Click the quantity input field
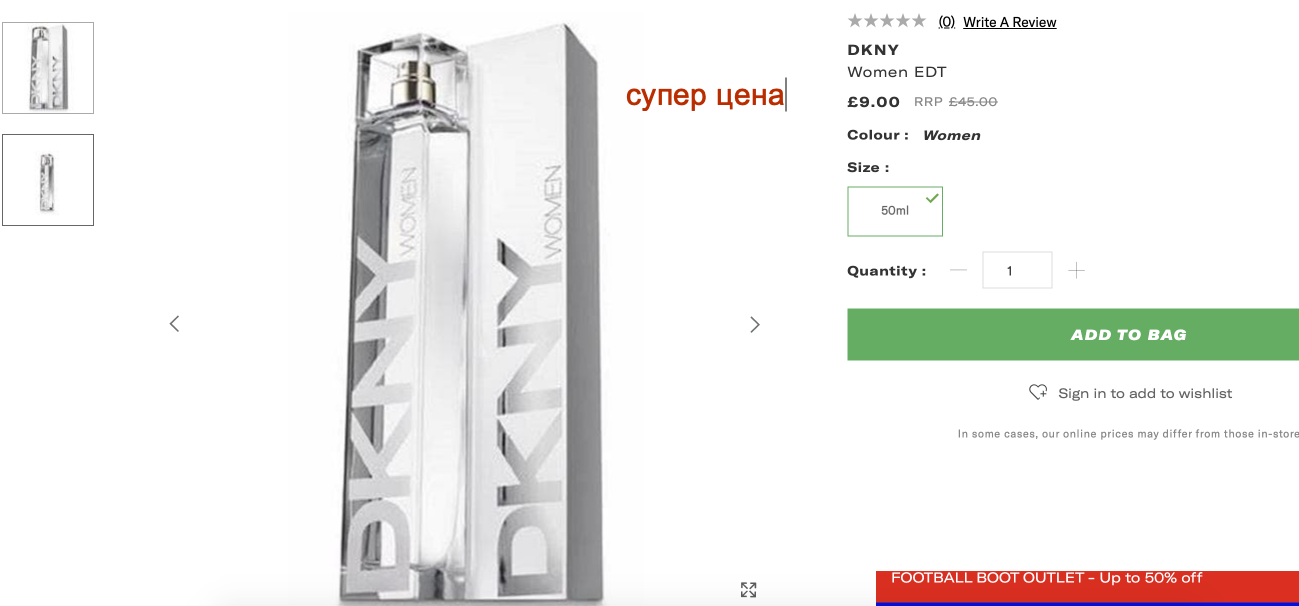Viewport: 1299px width, 606px height. (x=1017, y=270)
